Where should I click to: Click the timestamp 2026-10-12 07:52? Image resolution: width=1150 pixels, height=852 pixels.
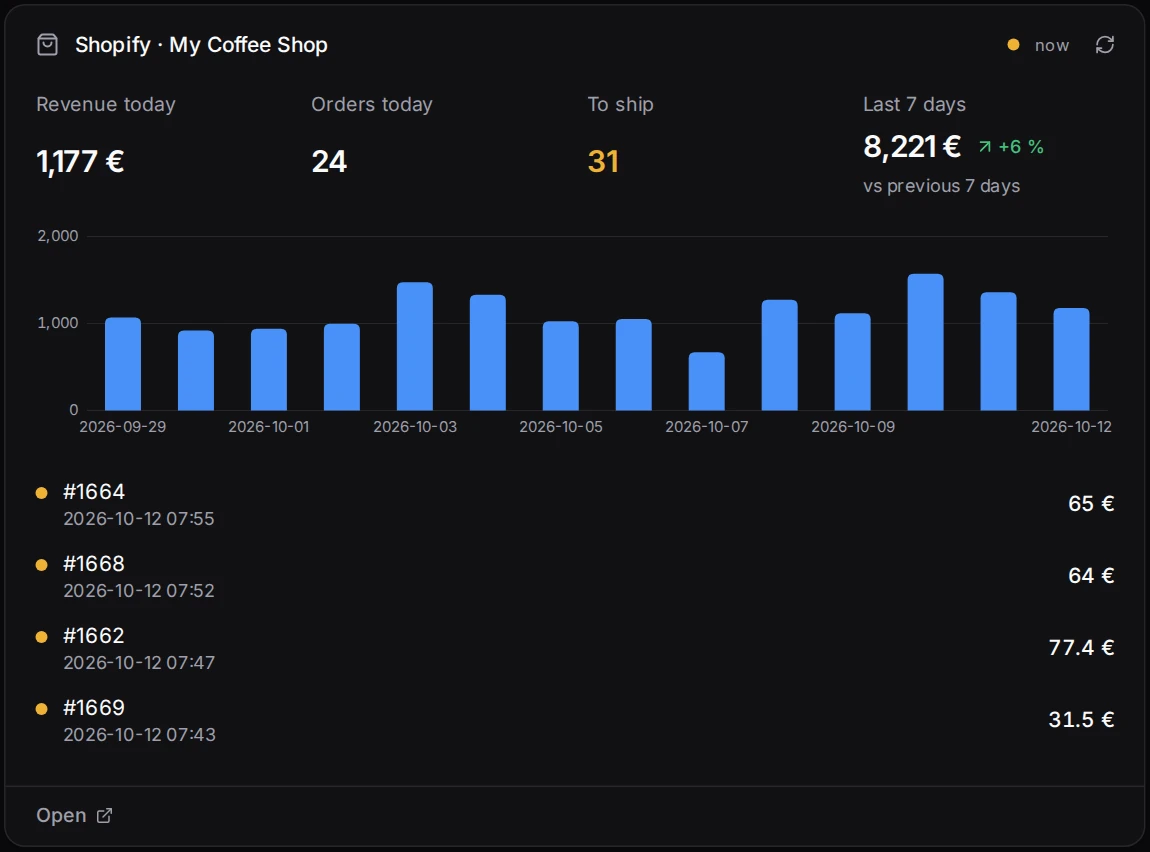pos(139,590)
